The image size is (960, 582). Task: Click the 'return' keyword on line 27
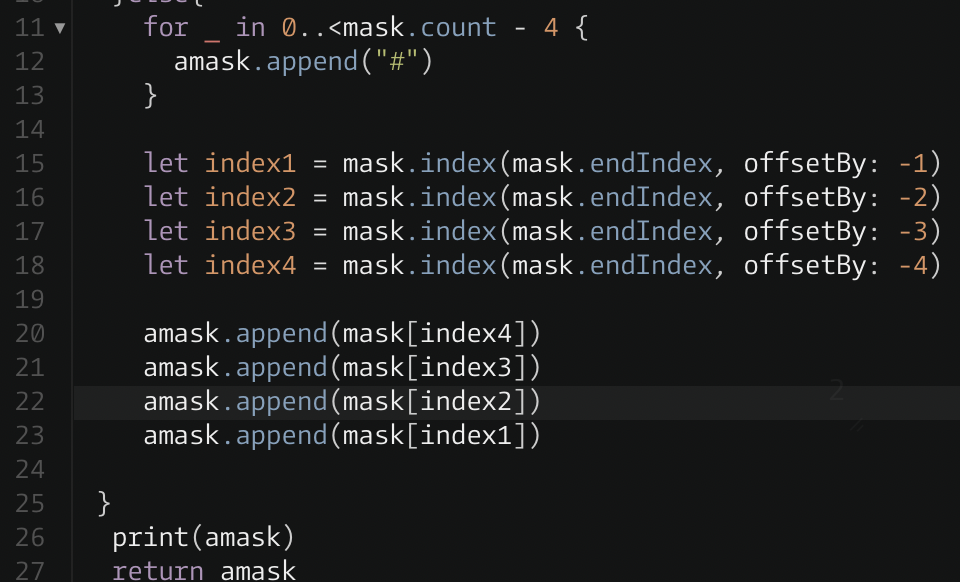[158, 571]
